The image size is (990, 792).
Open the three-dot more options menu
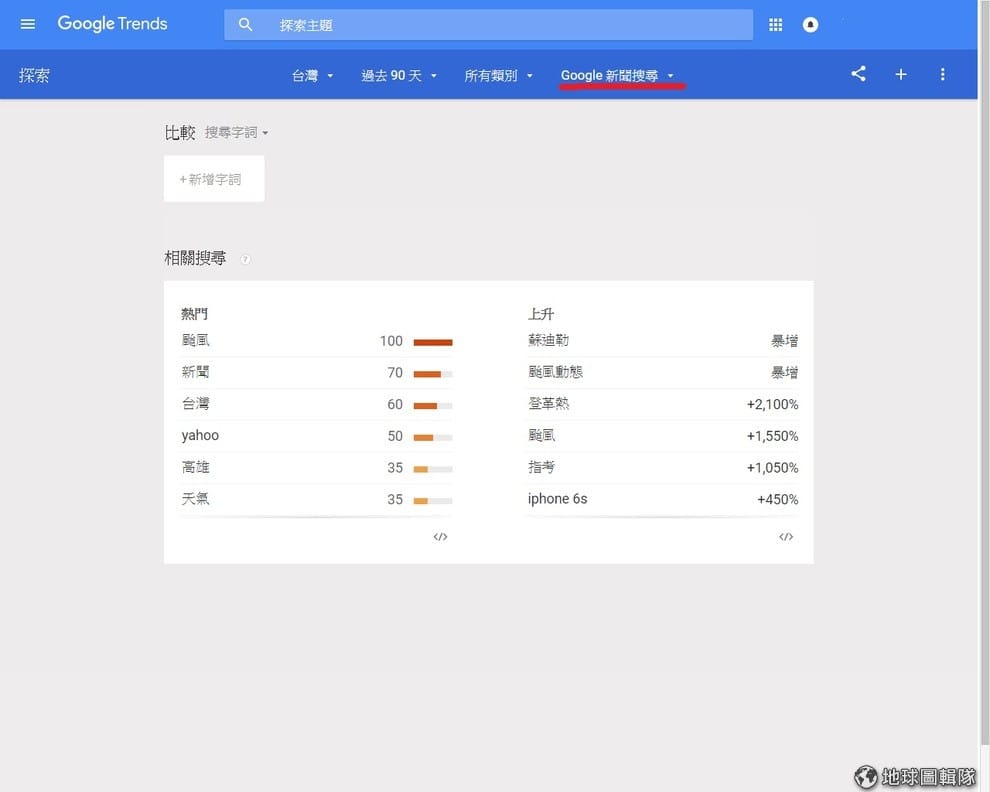pos(943,75)
